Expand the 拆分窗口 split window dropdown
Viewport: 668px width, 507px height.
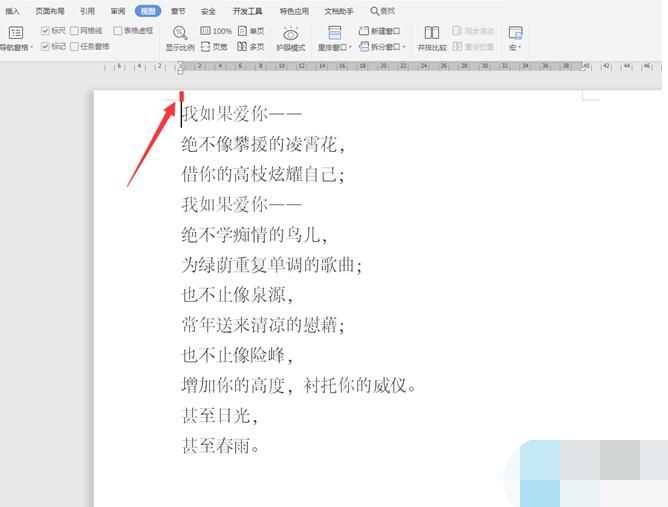404,47
